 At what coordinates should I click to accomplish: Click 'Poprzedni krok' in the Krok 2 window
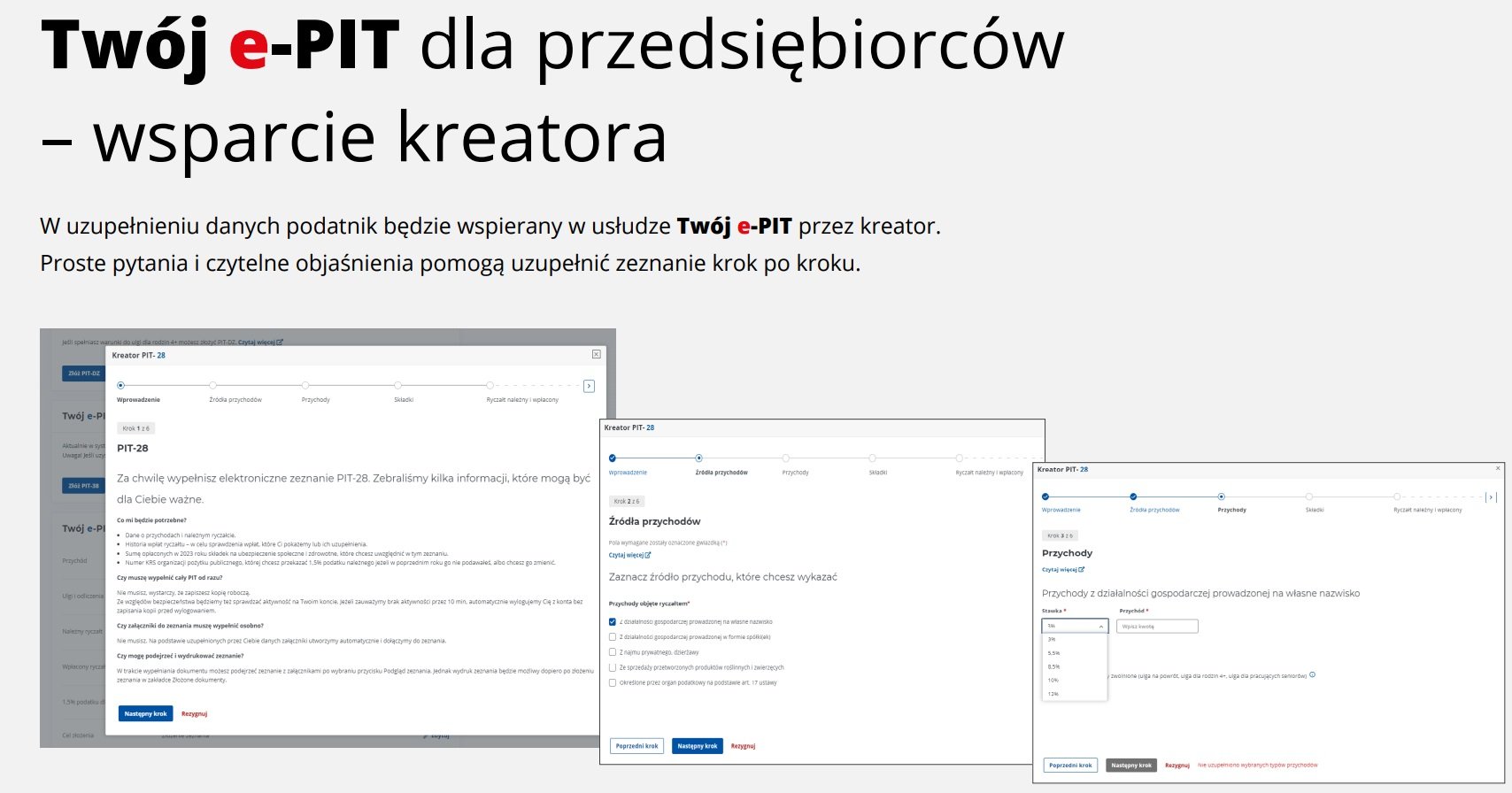(x=636, y=746)
